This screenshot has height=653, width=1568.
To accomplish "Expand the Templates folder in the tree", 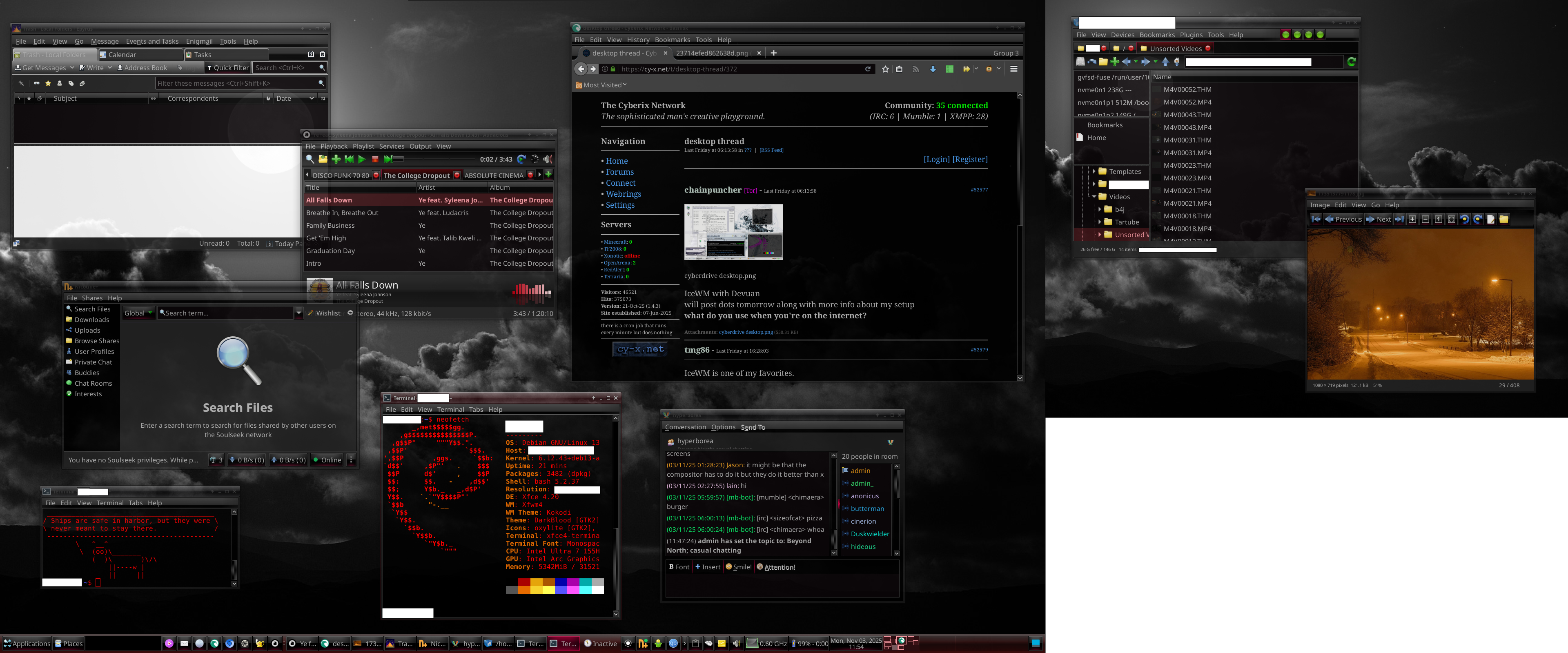I will click(x=1094, y=172).
